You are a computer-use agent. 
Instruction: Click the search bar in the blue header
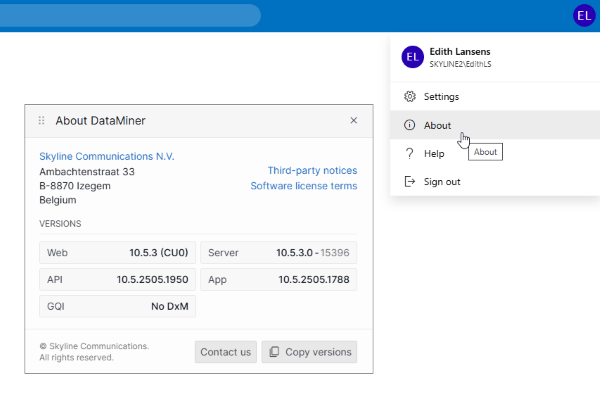pyautogui.click(x=130, y=15)
